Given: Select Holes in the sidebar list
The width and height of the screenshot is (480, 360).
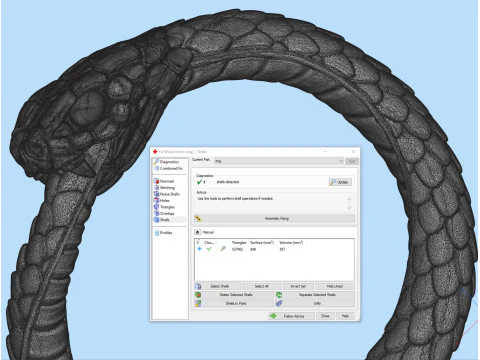Looking at the screenshot, I should click(164, 201).
